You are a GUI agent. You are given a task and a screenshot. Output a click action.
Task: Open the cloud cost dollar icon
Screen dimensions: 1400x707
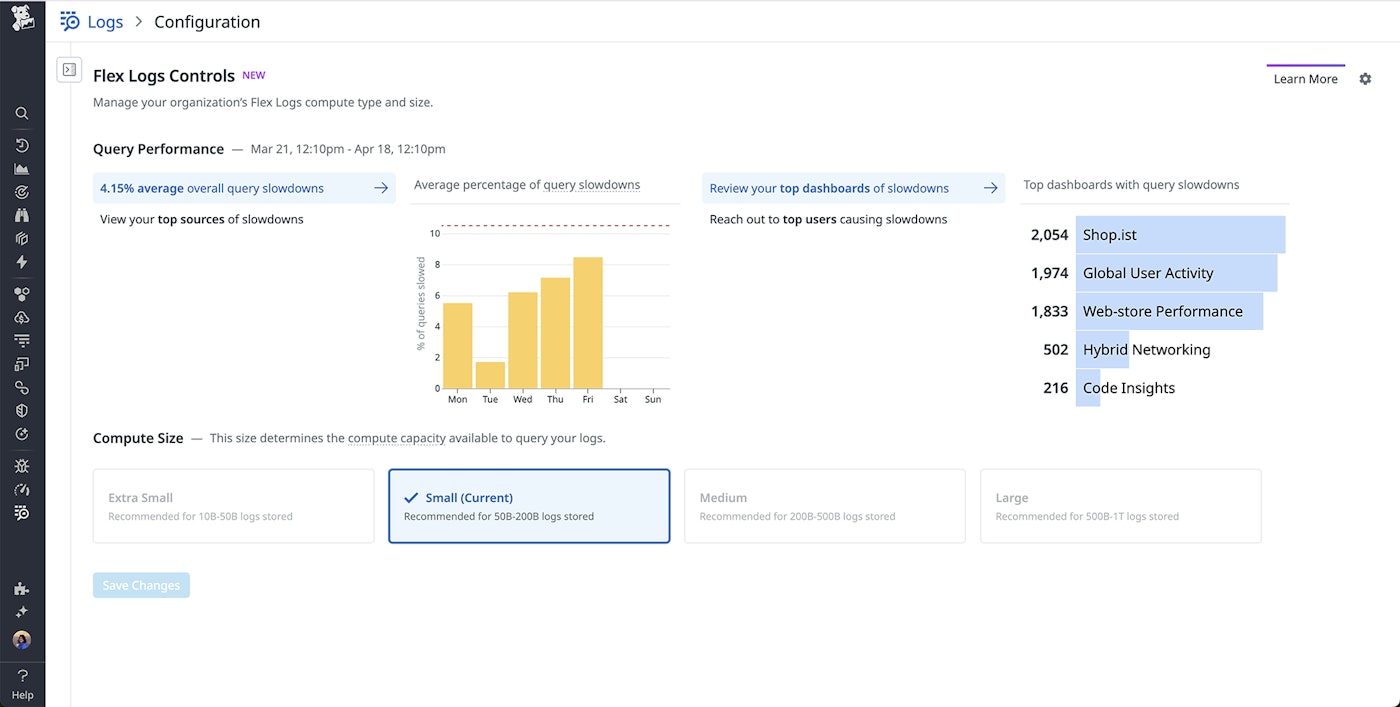pyautogui.click(x=22, y=317)
